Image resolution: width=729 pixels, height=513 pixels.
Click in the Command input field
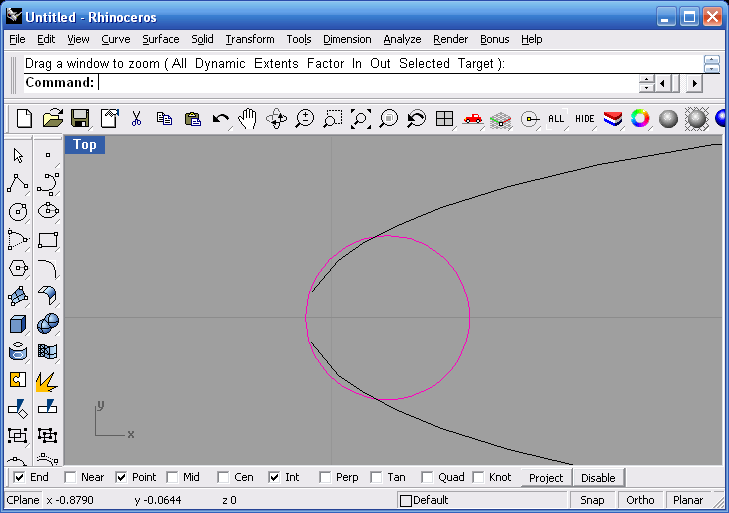pyautogui.click(x=367, y=83)
